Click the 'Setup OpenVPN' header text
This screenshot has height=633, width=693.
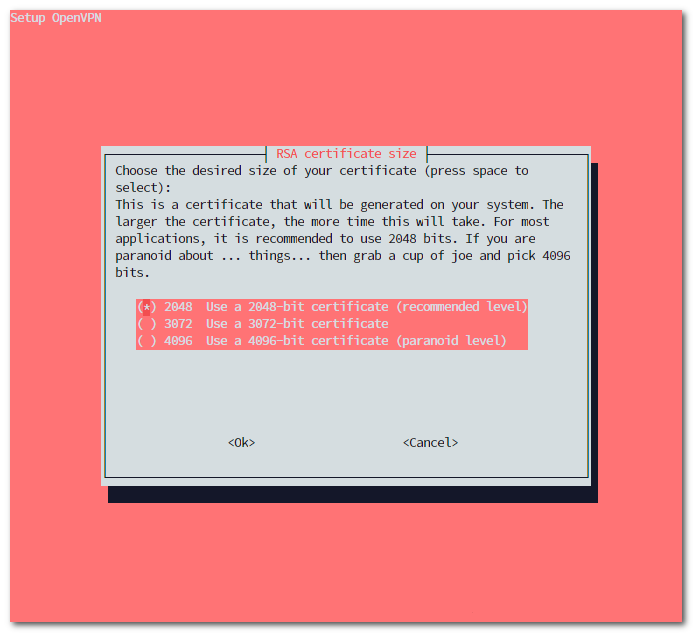click(56, 18)
